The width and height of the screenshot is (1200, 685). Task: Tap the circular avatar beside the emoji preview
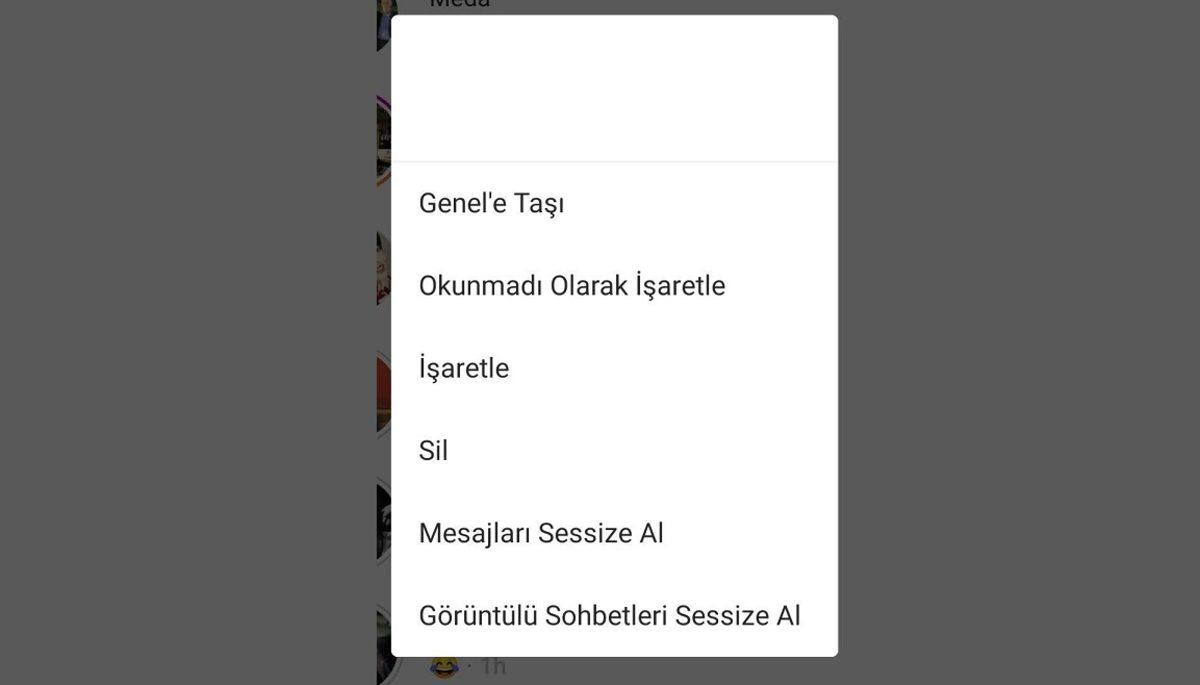385,645
